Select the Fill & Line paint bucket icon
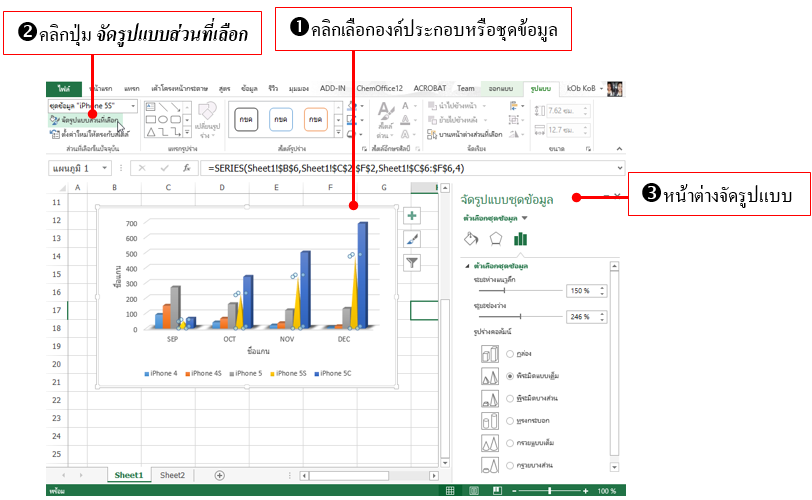 pyautogui.click(x=473, y=239)
